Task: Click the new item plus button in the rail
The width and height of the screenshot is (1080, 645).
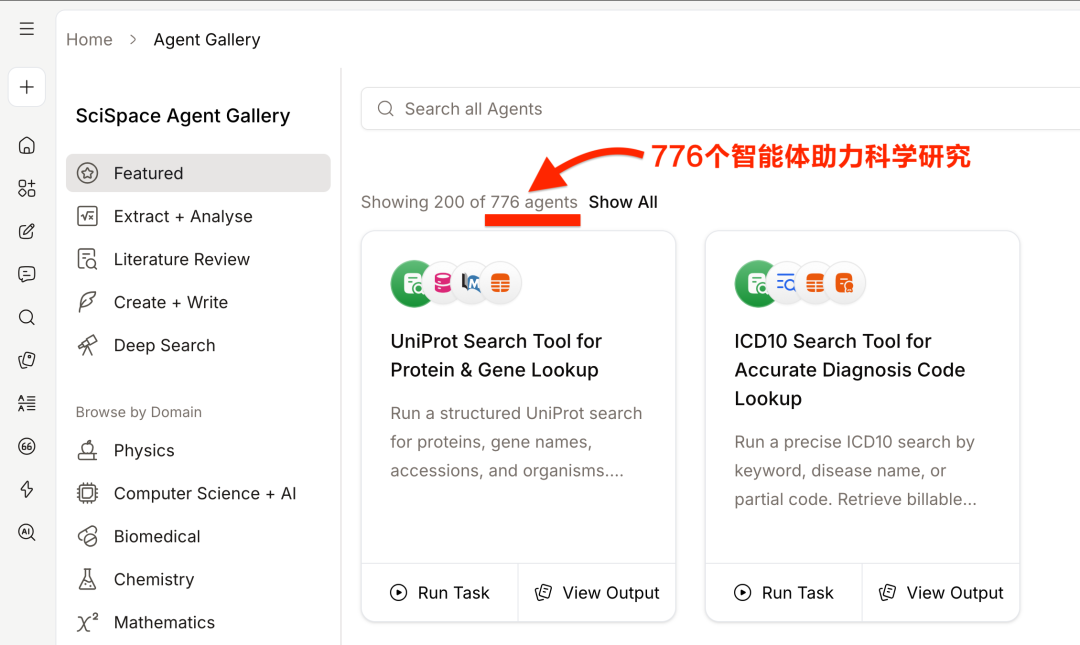Action: pos(26,87)
